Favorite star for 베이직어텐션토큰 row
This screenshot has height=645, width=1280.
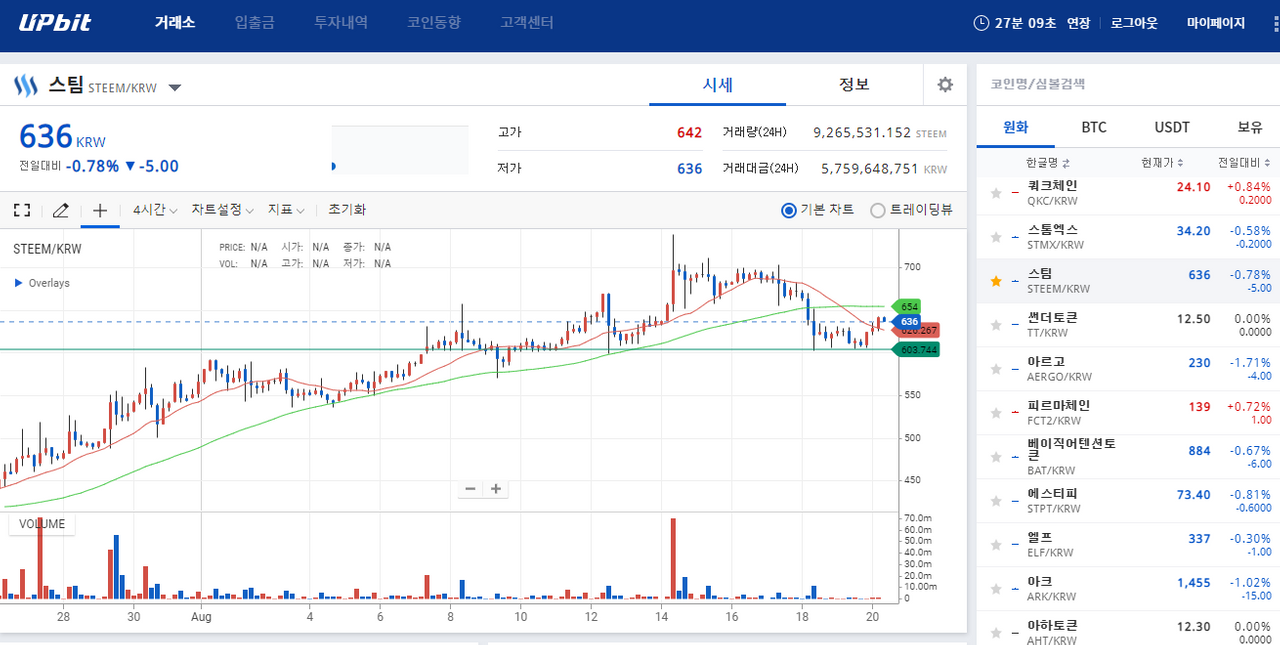click(x=995, y=457)
